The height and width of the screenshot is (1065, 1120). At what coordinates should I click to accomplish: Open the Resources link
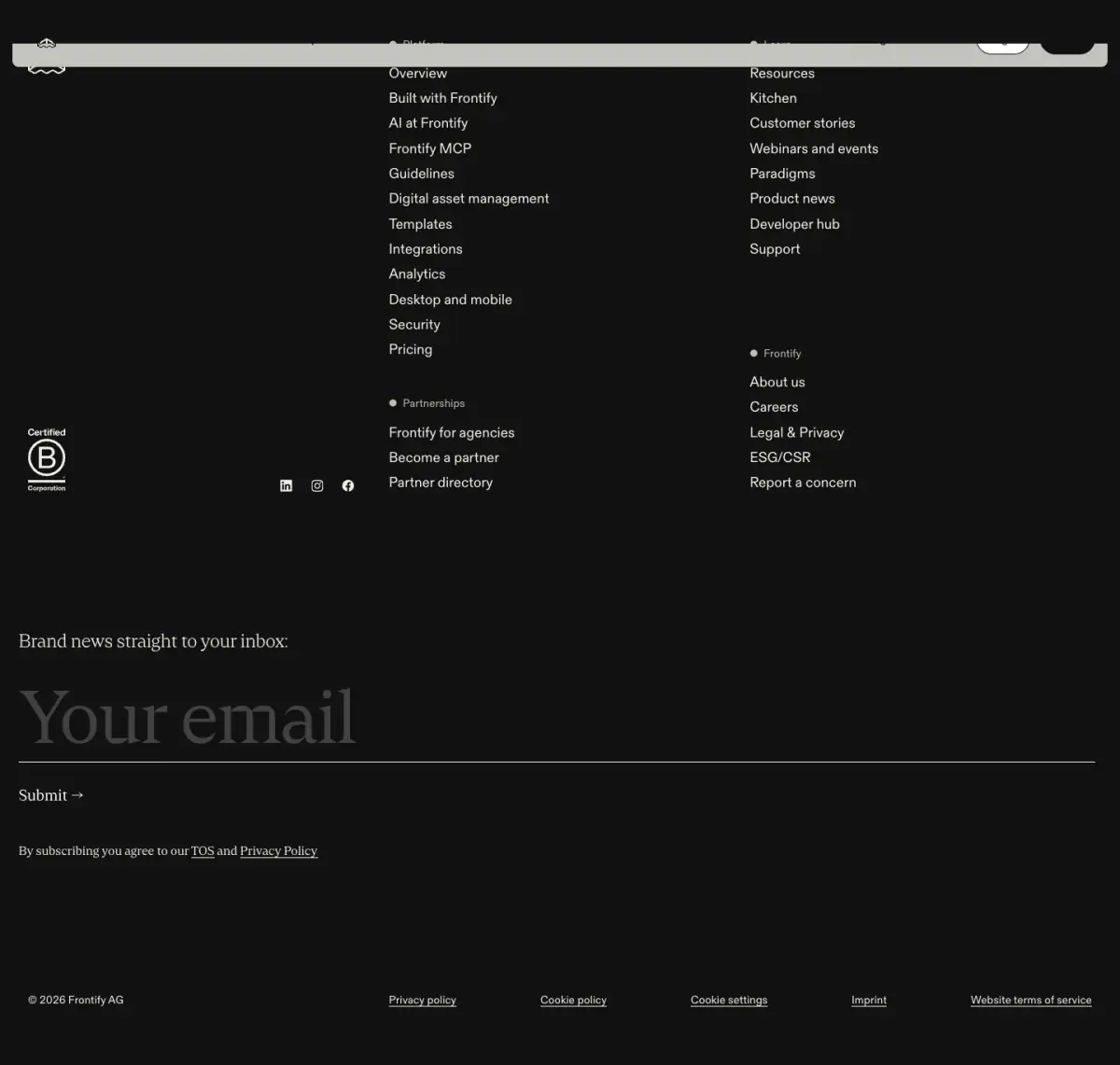point(782,73)
